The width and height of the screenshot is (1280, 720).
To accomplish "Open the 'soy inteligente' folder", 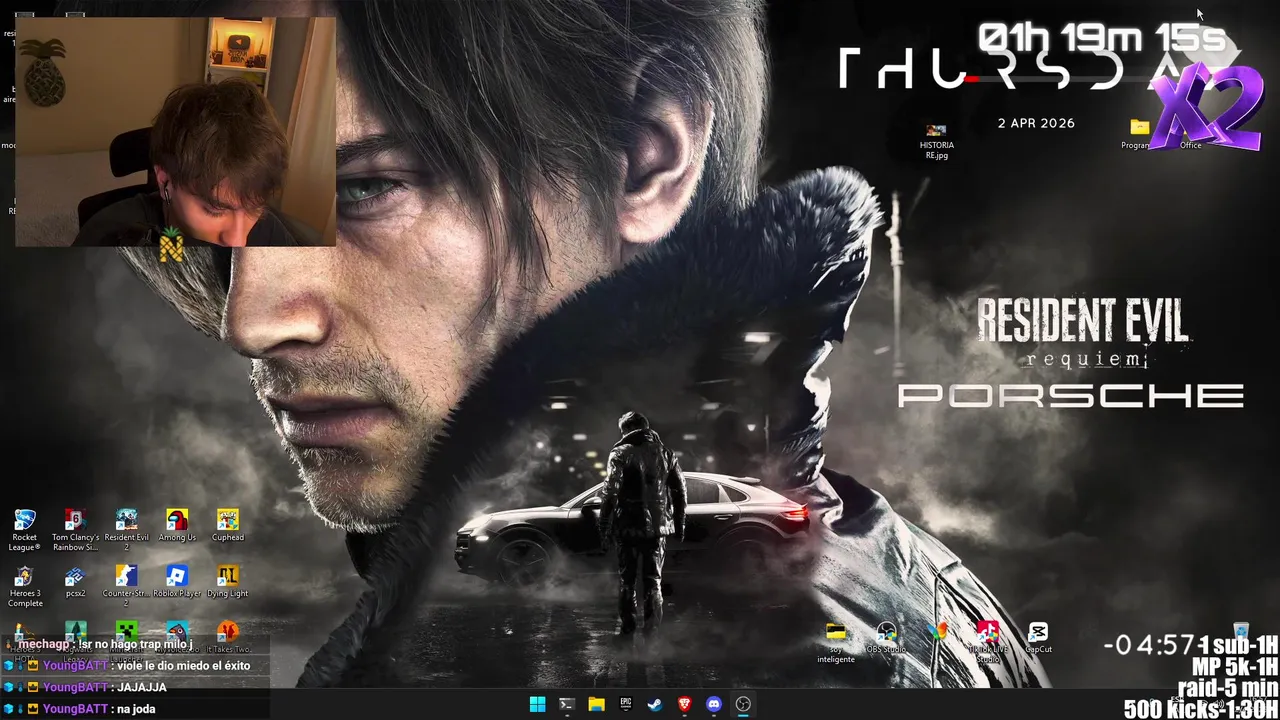I will pos(836,643).
